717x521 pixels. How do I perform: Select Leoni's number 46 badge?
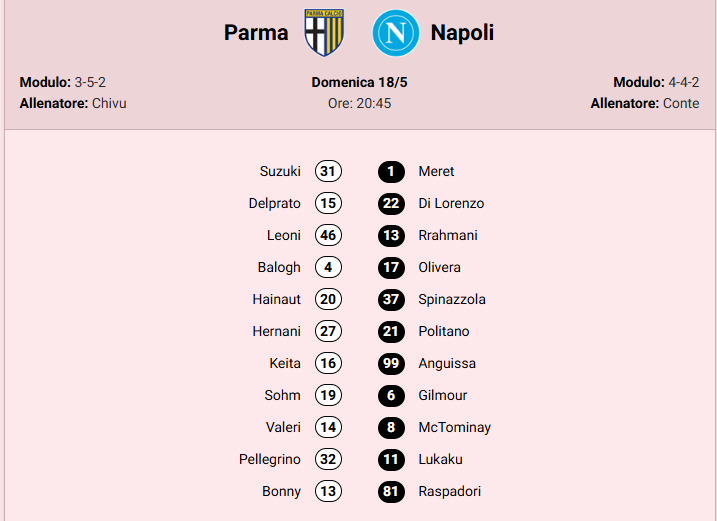[328, 235]
